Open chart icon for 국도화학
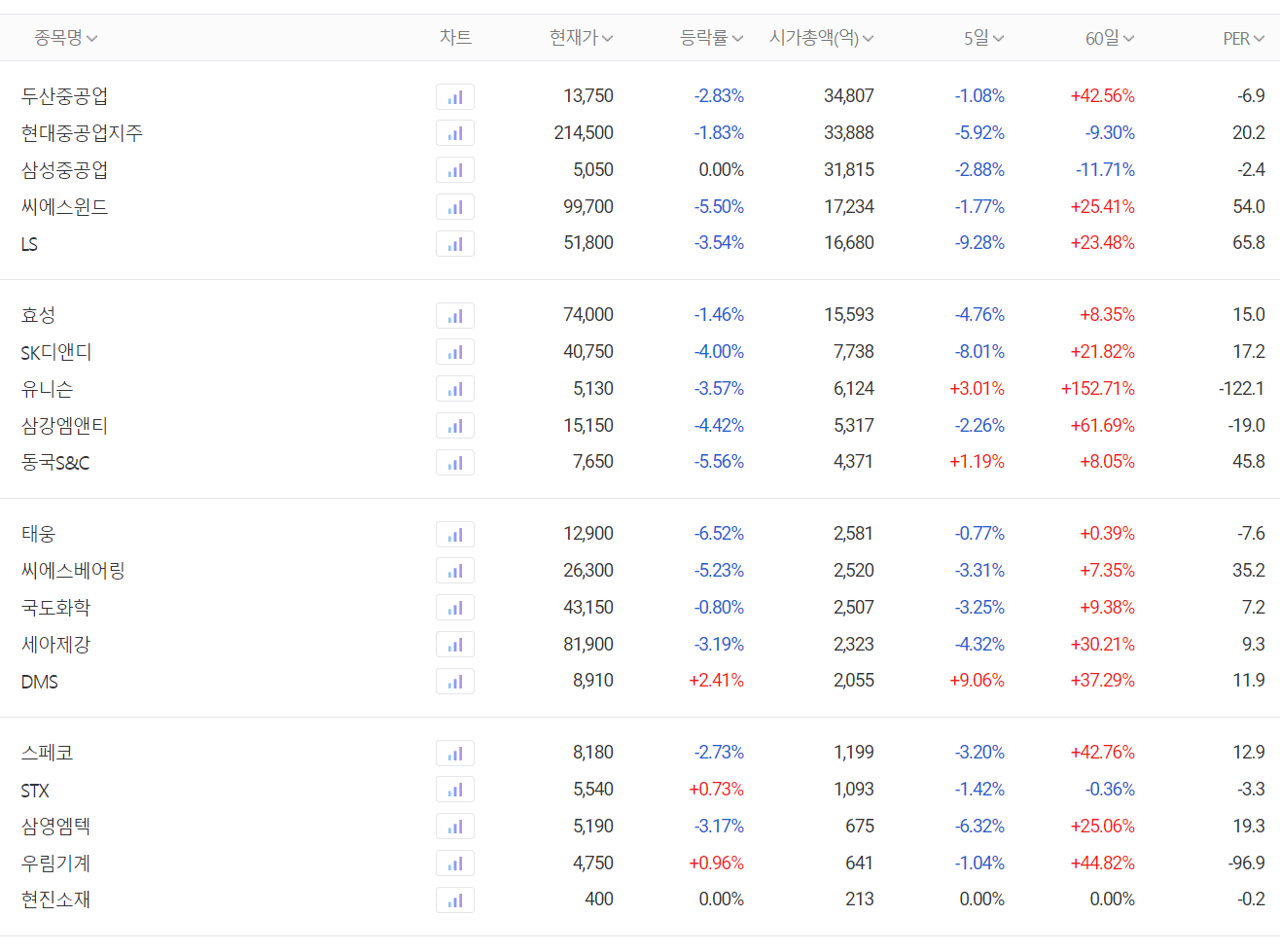This screenshot has height=952, width=1280. pos(455,608)
